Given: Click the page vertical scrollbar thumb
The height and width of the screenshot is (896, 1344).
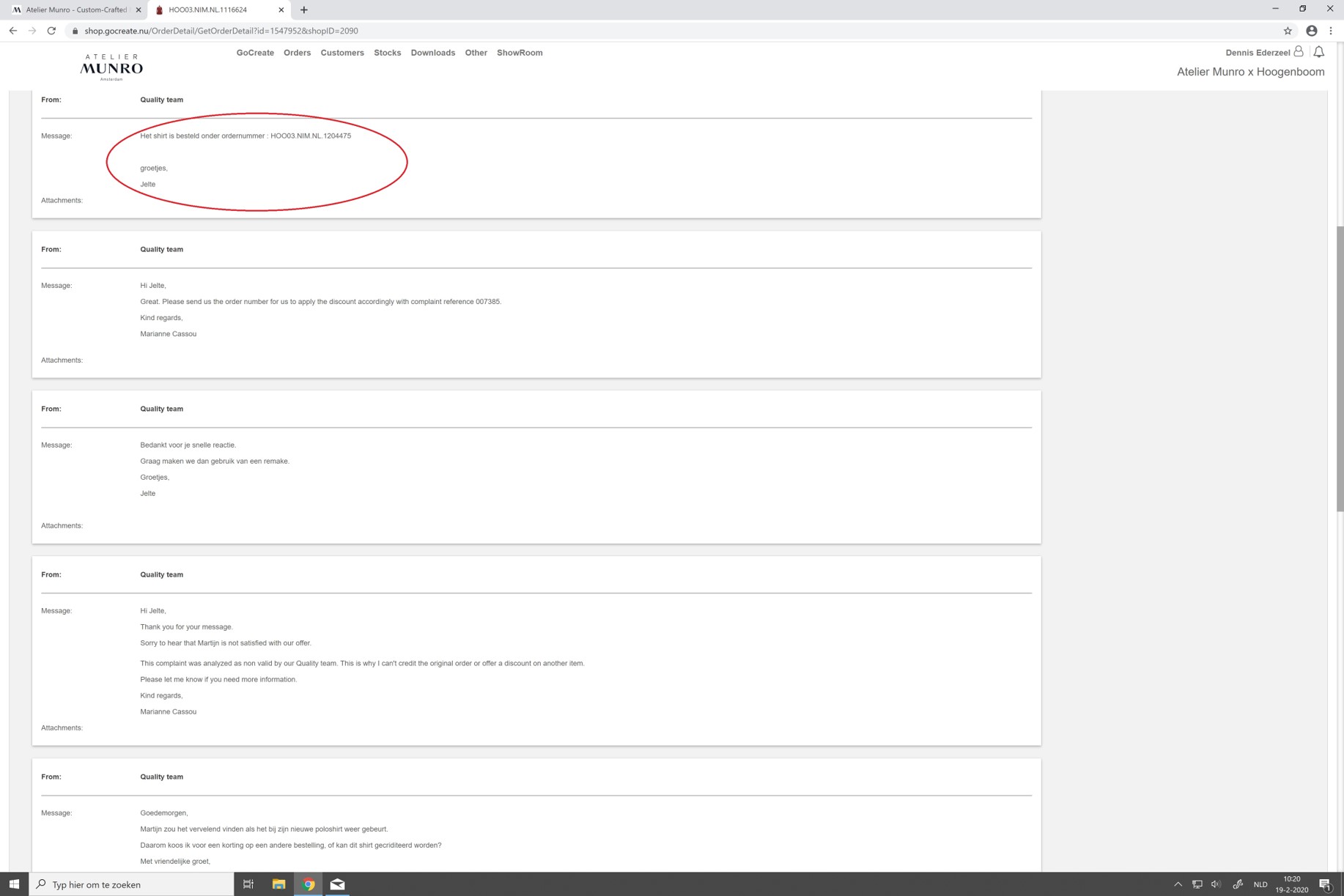Looking at the screenshot, I should [1340, 369].
